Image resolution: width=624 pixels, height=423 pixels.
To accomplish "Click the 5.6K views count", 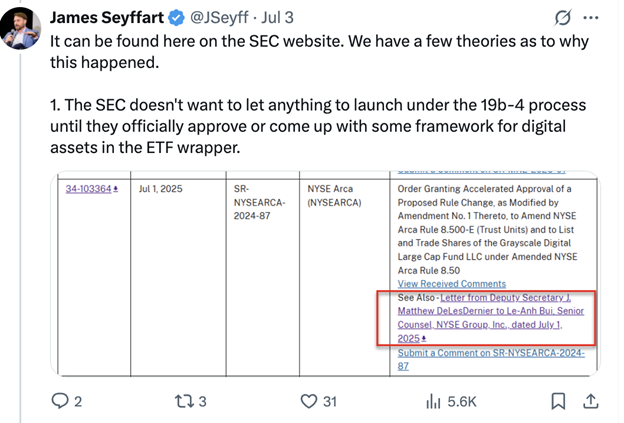I will click(461, 401).
